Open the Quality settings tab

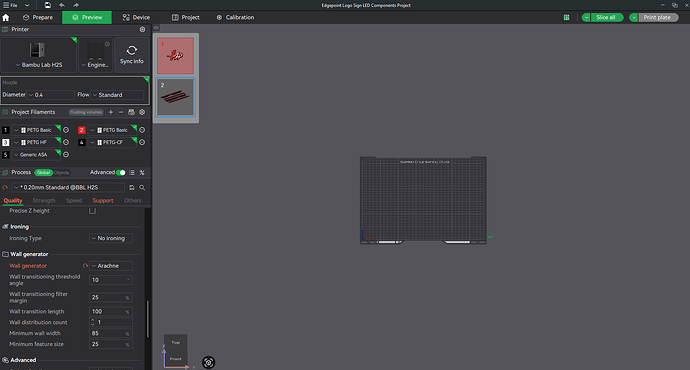tap(13, 201)
